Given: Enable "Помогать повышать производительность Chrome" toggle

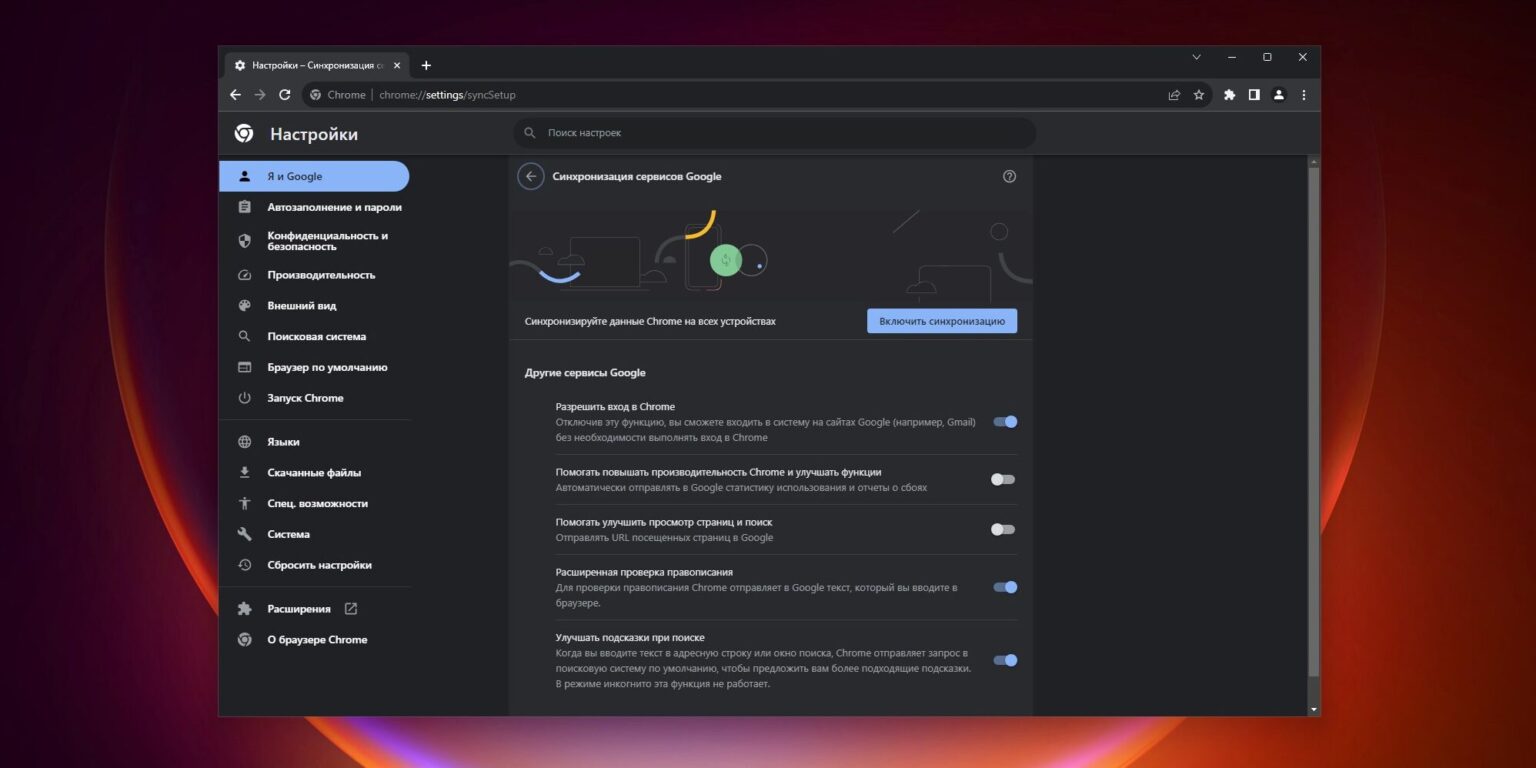Looking at the screenshot, I should (x=1003, y=480).
